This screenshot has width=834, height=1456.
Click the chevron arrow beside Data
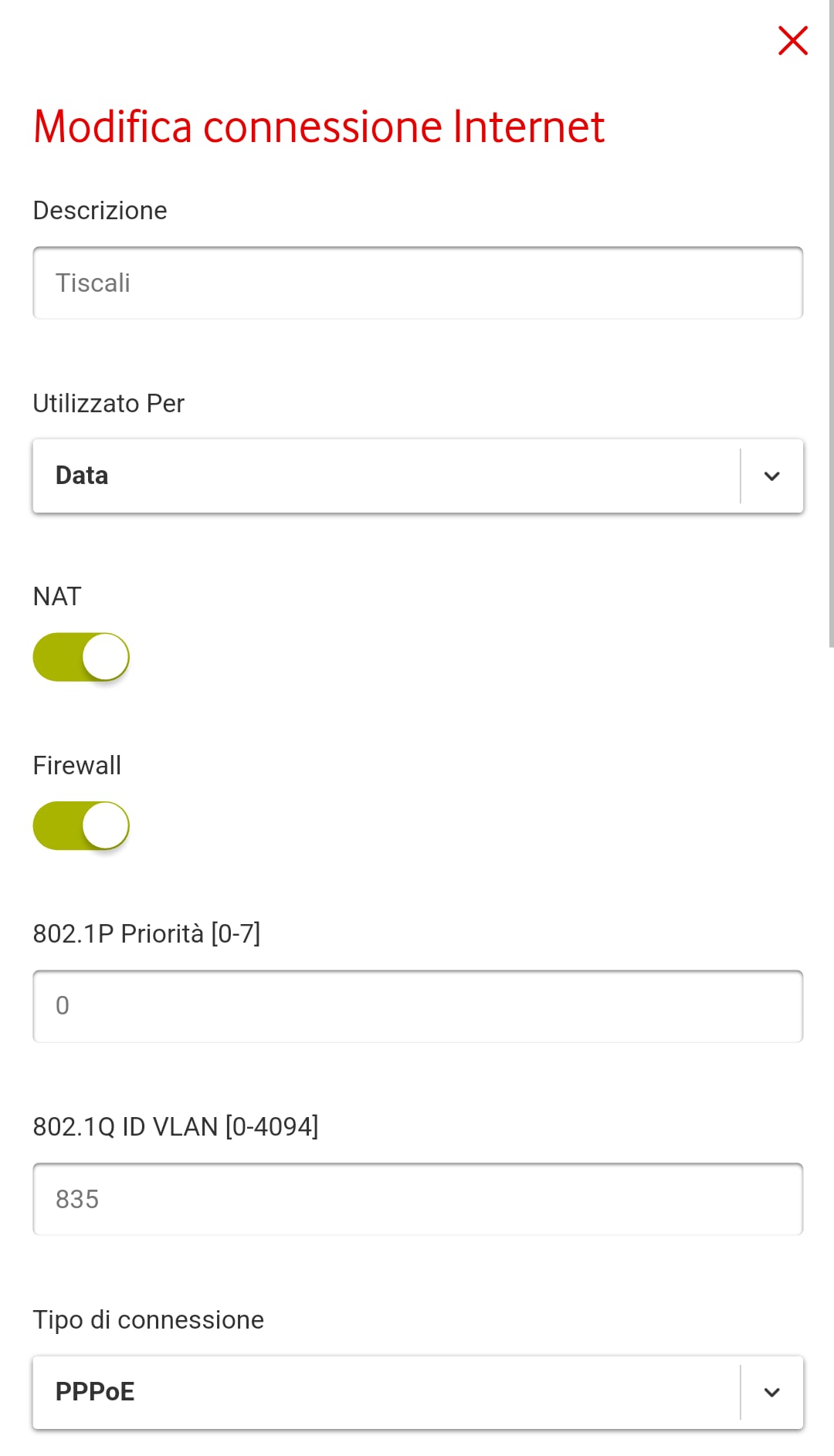tap(771, 476)
